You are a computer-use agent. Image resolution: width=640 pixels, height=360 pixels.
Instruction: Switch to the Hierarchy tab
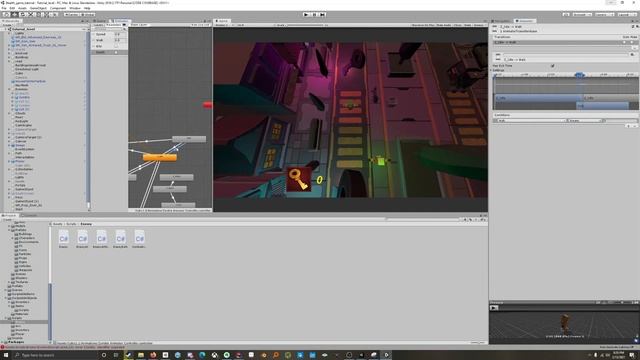click(x=11, y=21)
